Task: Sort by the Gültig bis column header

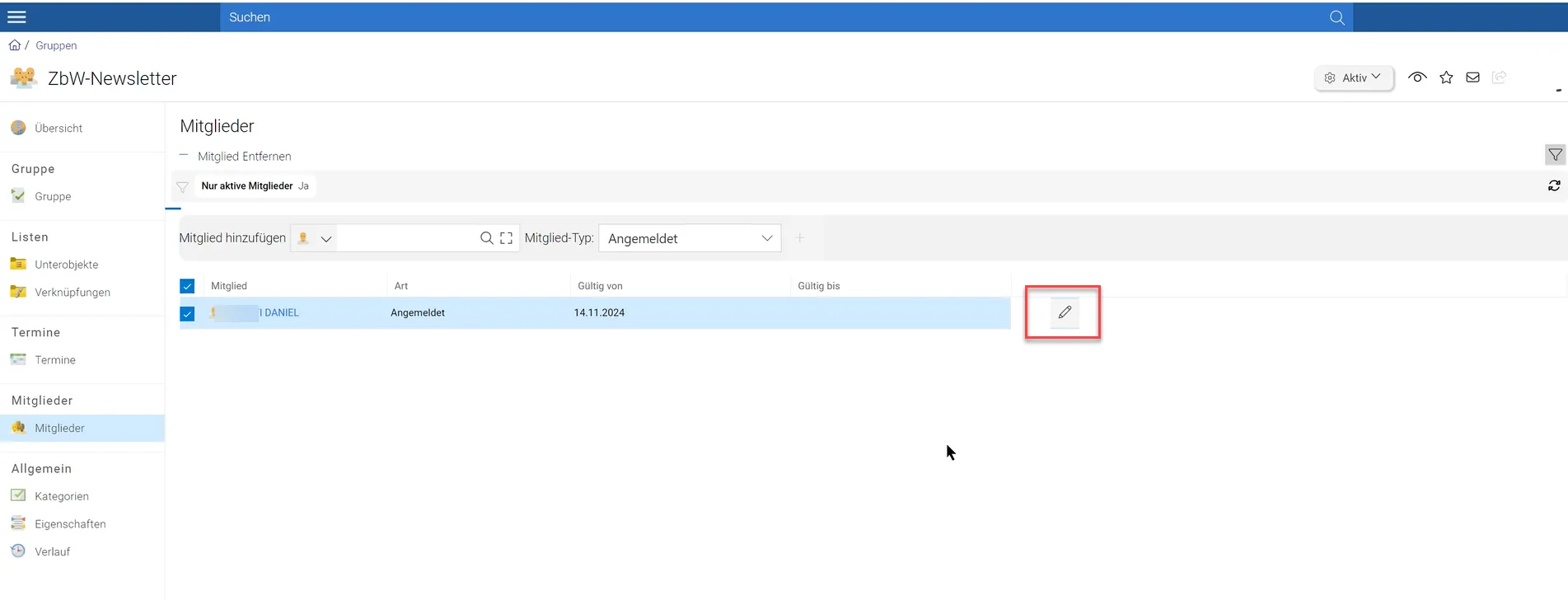Action: coord(819,286)
